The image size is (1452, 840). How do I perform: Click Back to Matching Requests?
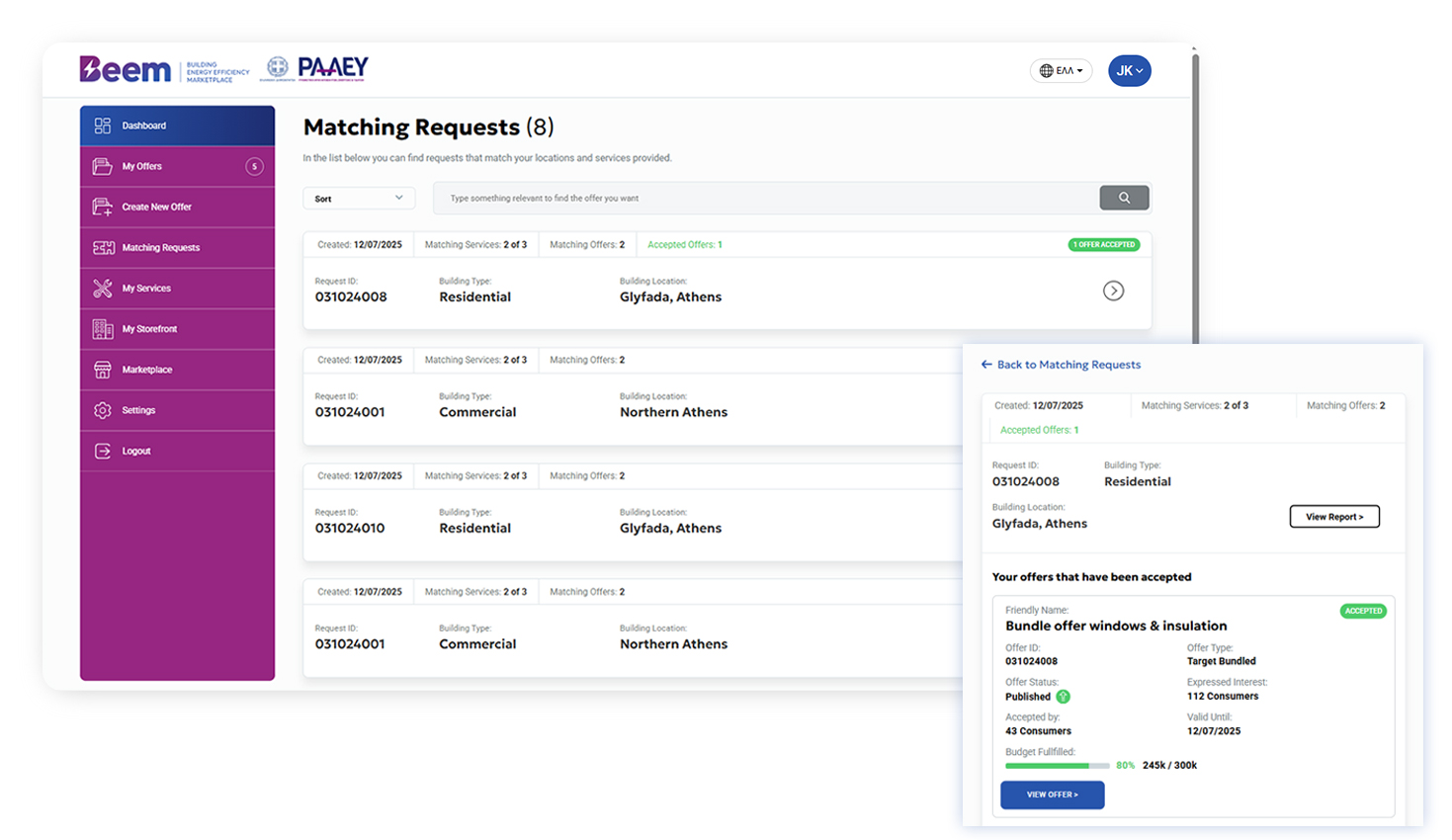click(x=1063, y=365)
